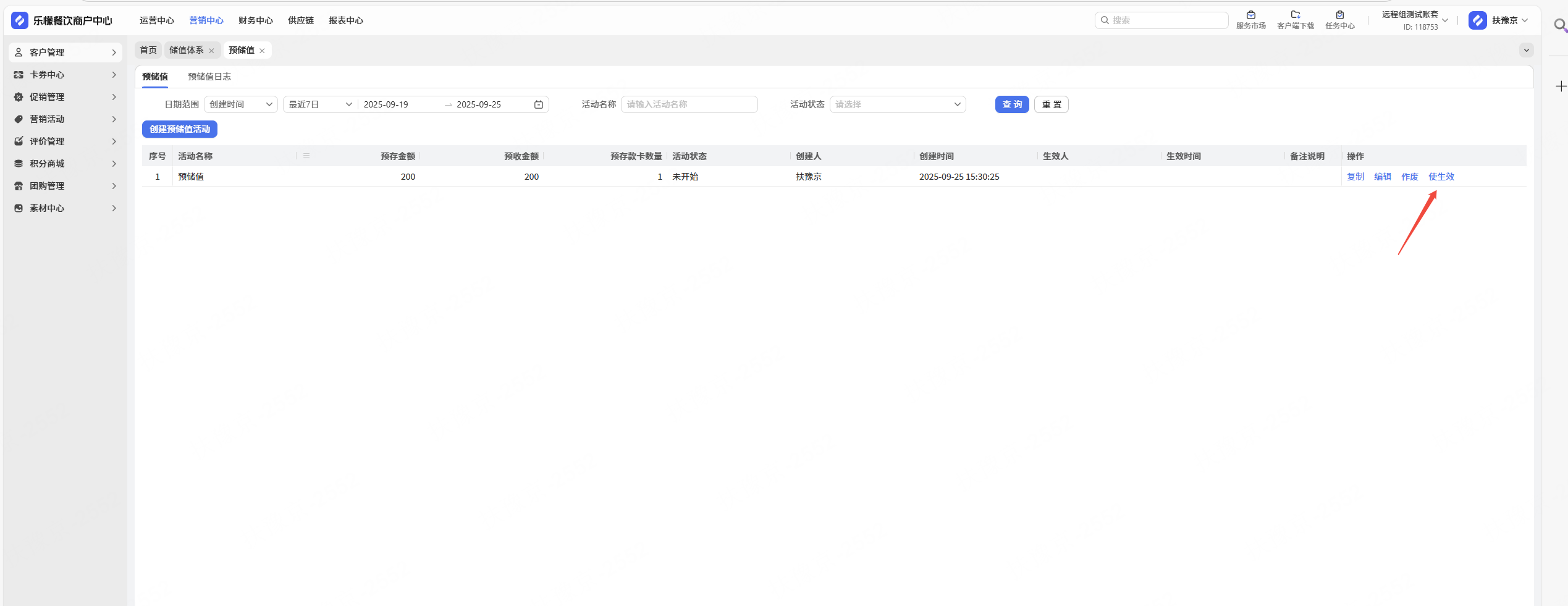The height and width of the screenshot is (606, 1568).
Task: Click the 扶豫京 creator cell in row 1
Action: click(809, 177)
